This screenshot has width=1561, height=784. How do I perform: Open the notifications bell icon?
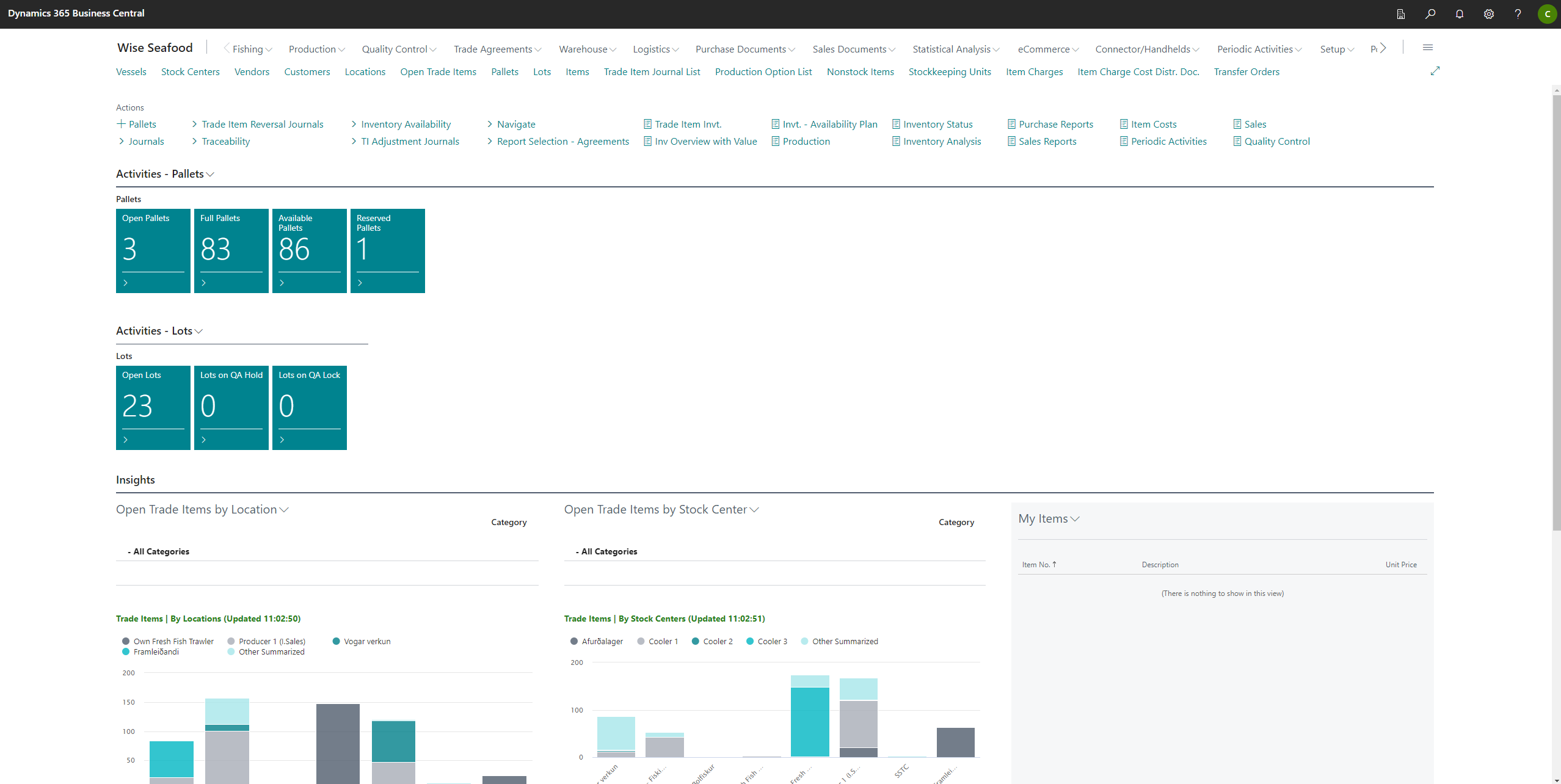coord(1460,13)
